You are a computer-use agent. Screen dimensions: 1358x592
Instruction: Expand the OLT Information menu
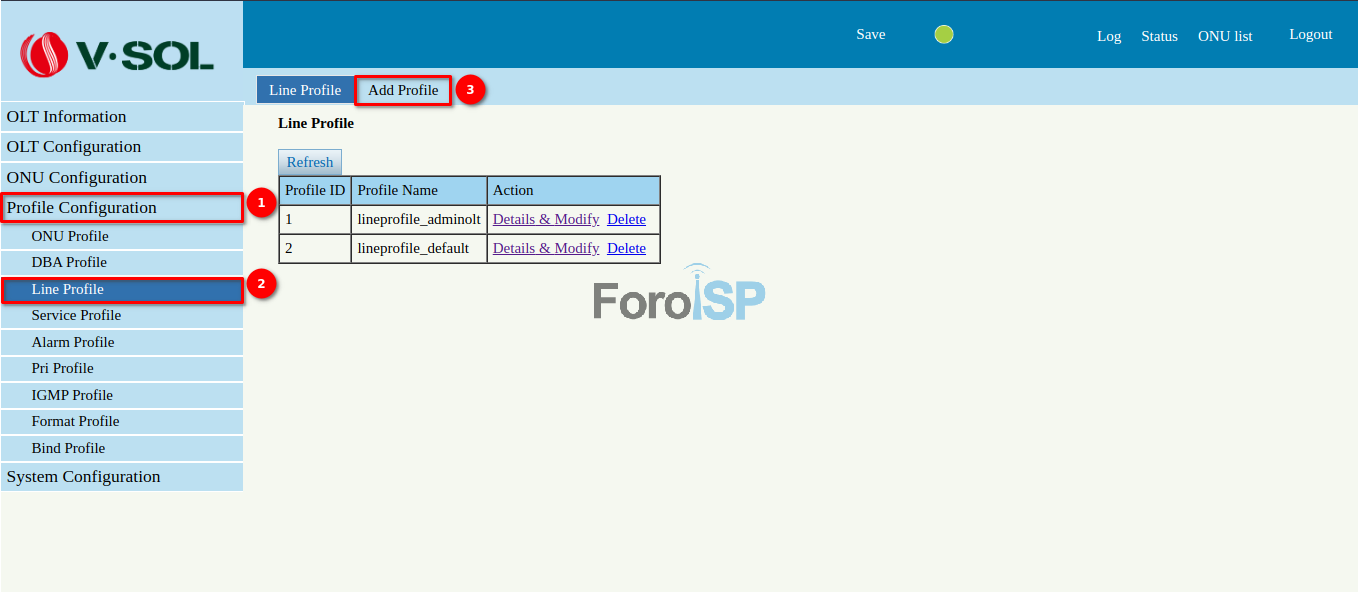67,117
